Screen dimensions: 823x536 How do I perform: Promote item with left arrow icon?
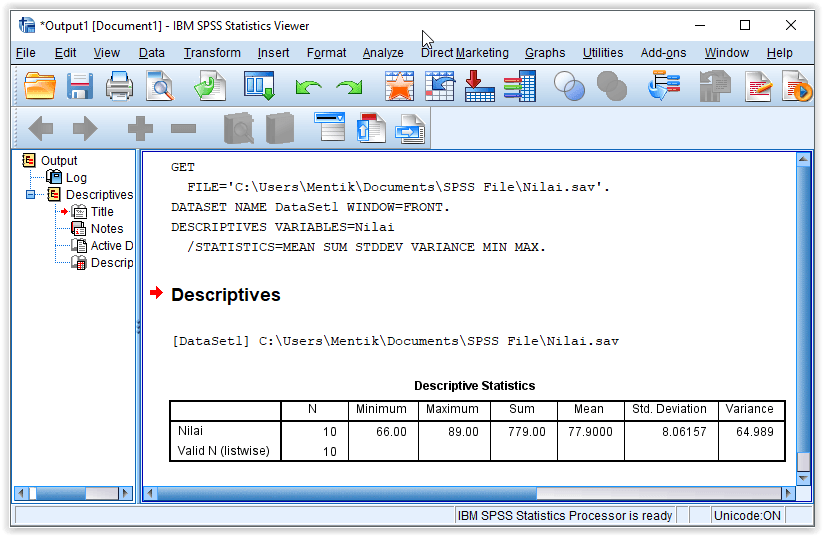(x=41, y=129)
